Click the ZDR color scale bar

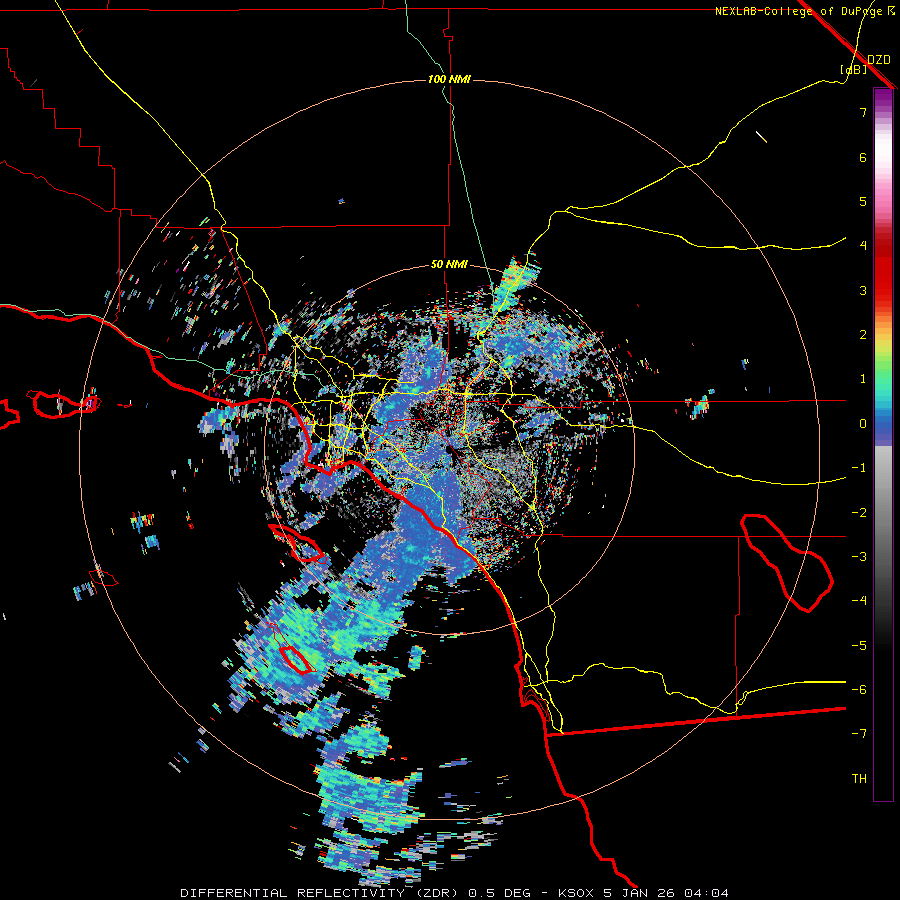click(883, 444)
